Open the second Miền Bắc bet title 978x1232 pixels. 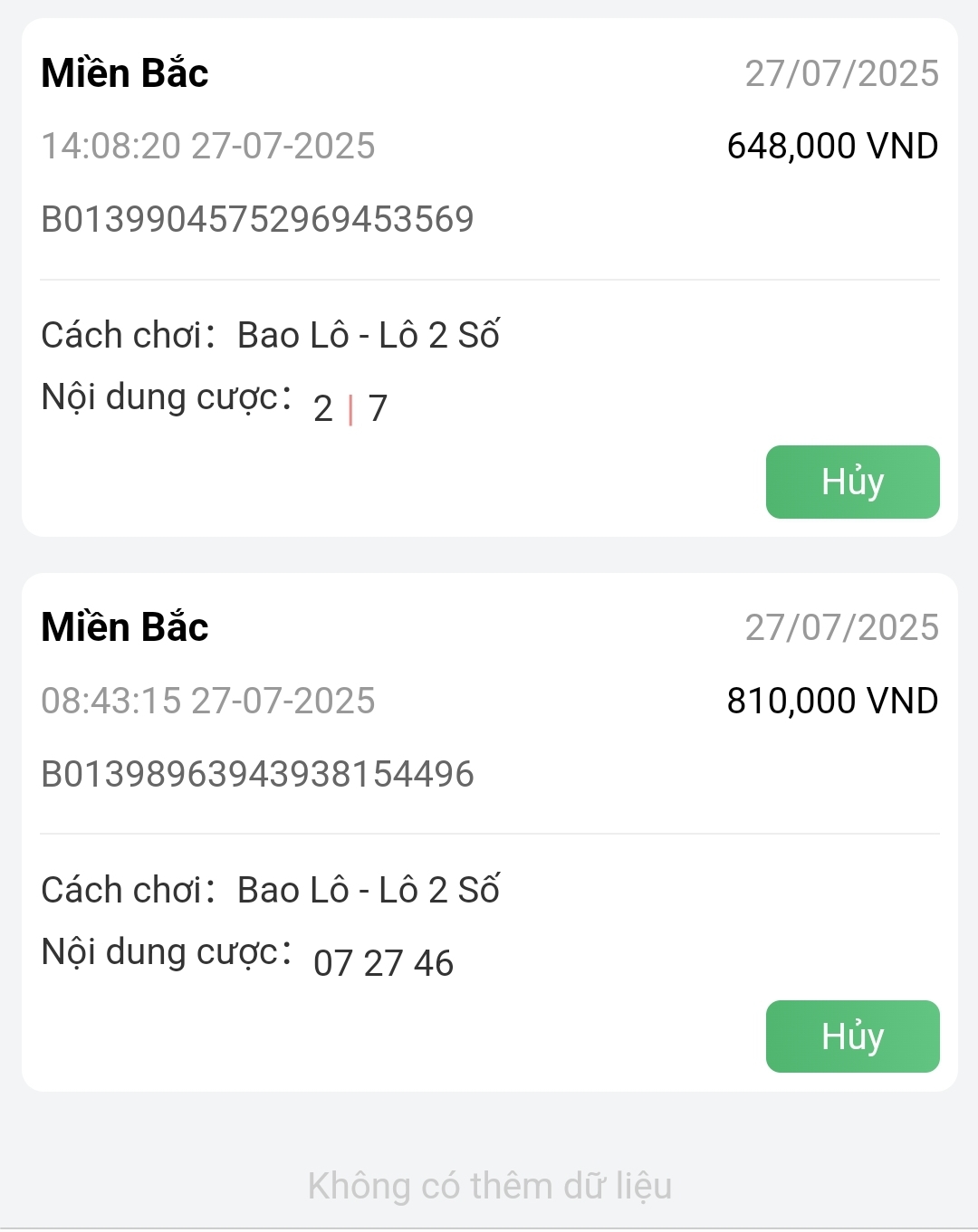click(x=125, y=627)
